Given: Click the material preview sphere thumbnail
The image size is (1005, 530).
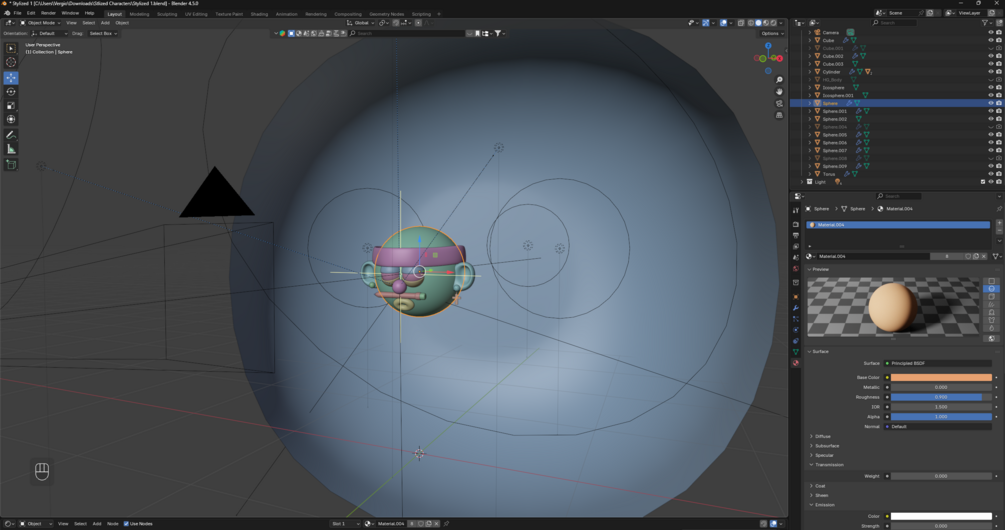Looking at the screenshot, I should point(893,308).
